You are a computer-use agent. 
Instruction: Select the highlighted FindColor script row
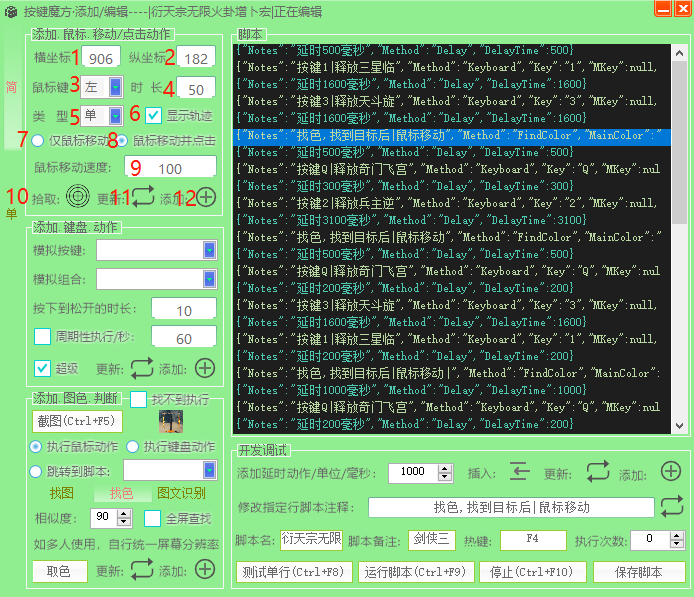pyautogui.click(x=452, y=136)
